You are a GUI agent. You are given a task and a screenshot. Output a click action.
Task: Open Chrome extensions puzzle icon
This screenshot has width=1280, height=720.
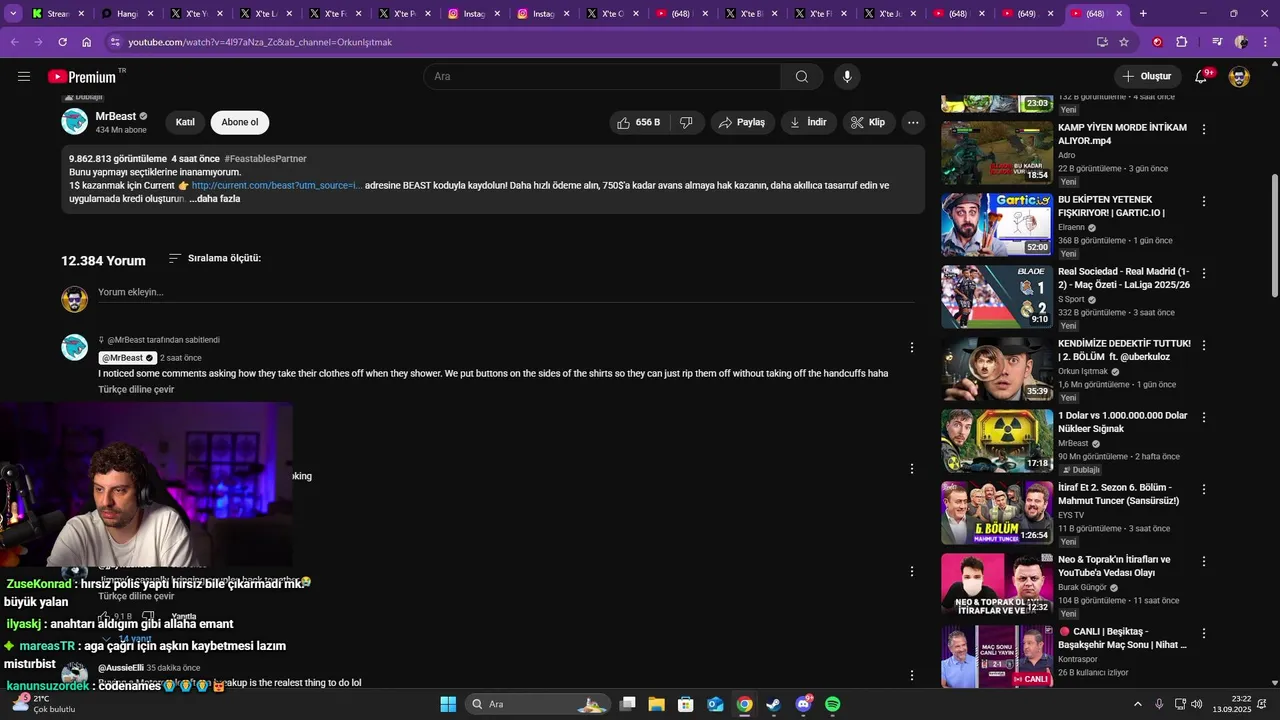coord(1181,42)
